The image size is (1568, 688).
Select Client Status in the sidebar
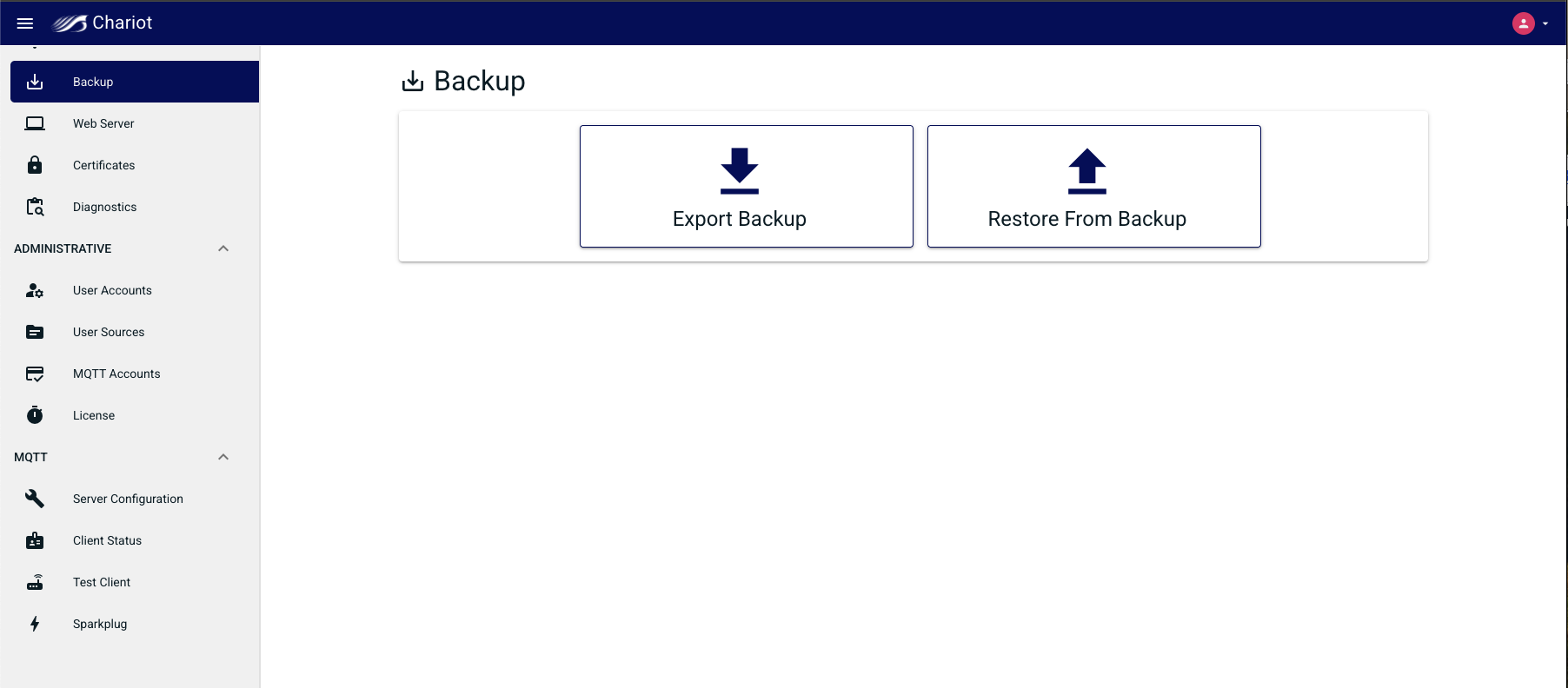click(x=107, y=540)
